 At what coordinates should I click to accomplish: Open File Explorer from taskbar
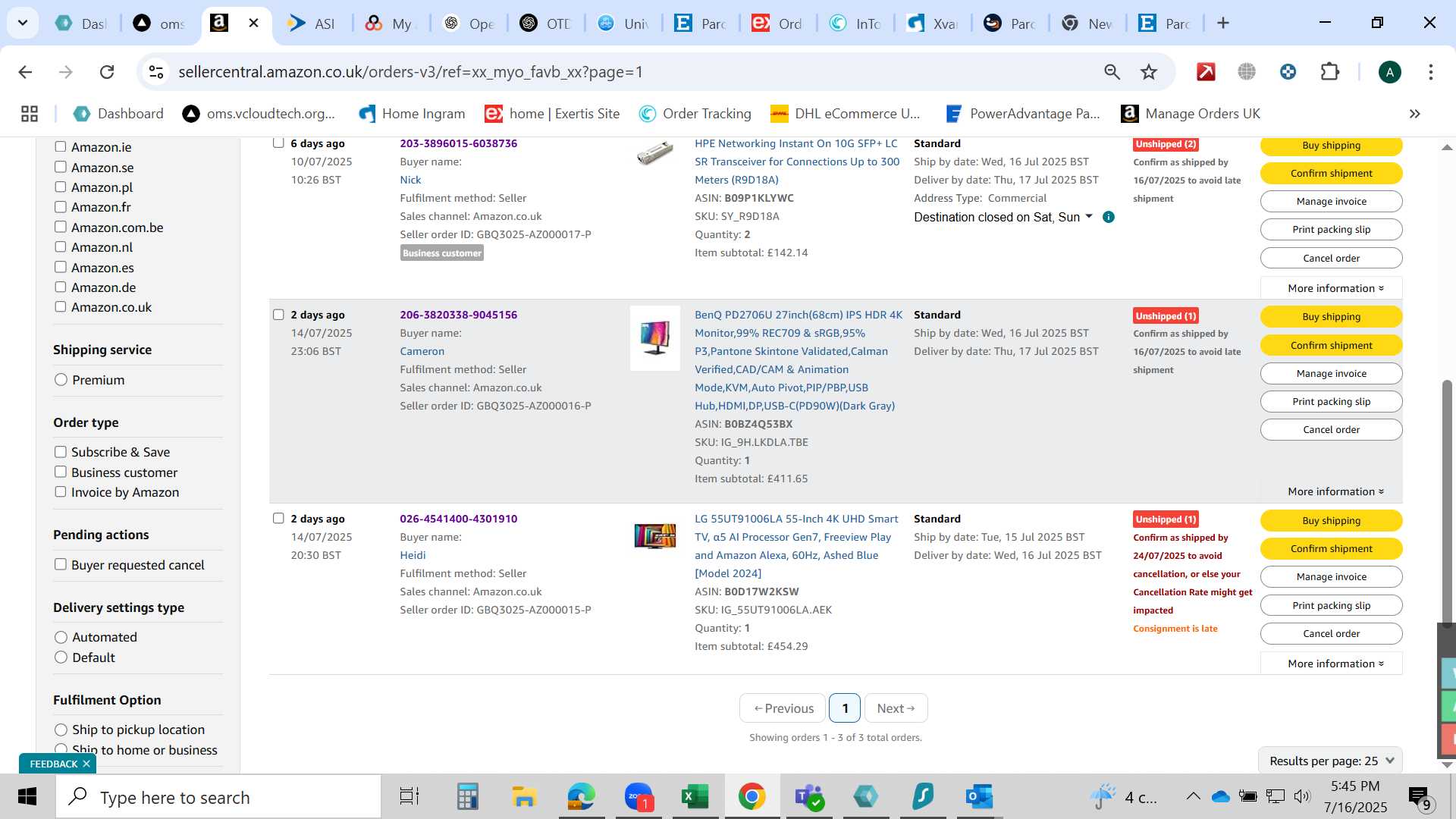click(524, 797)
